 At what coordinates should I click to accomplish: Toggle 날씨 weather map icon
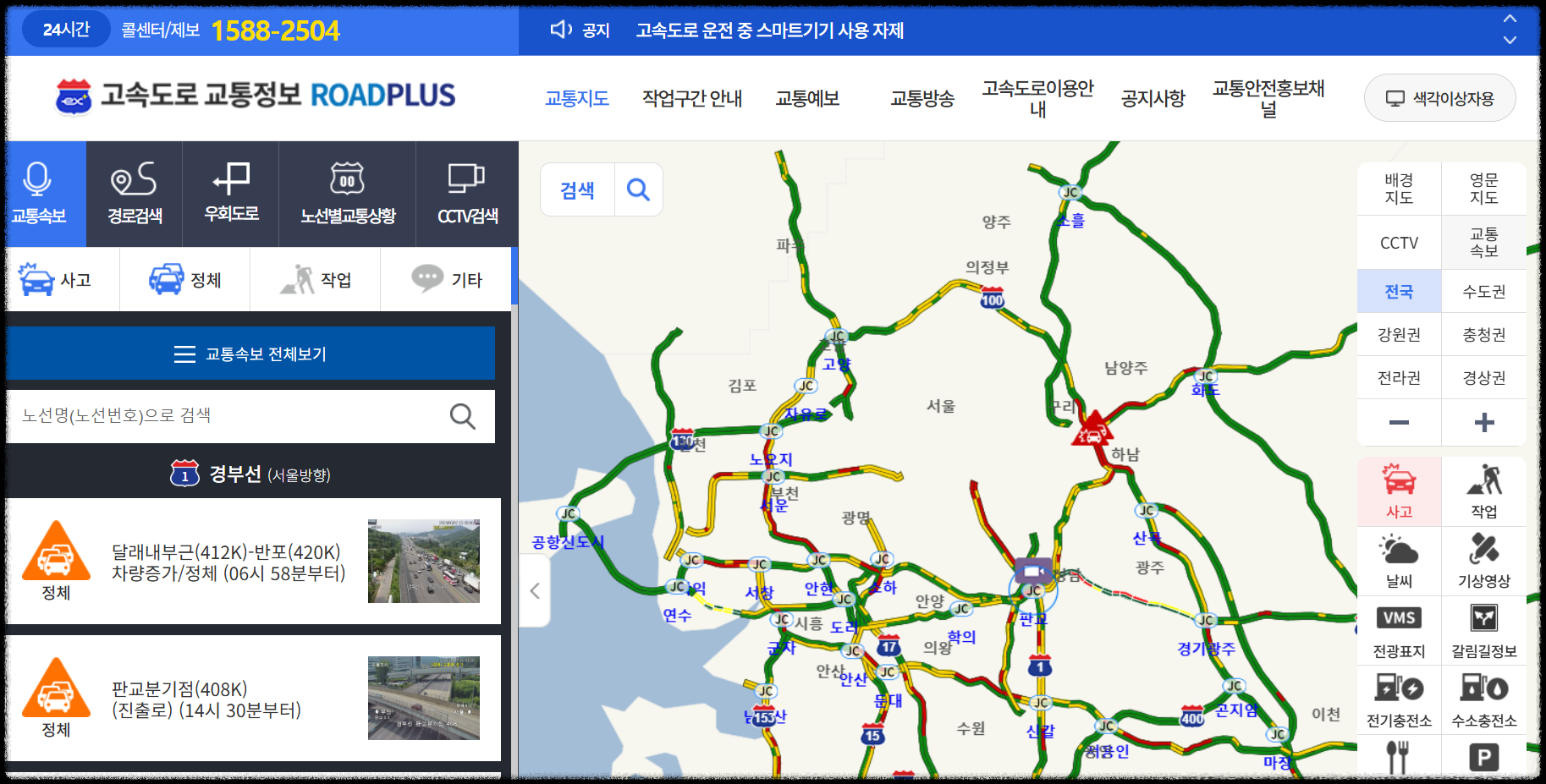coord(1399,561)
